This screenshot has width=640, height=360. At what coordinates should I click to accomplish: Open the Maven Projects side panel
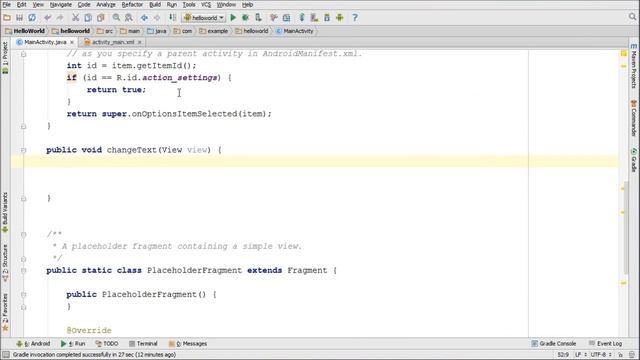point(634,66)
